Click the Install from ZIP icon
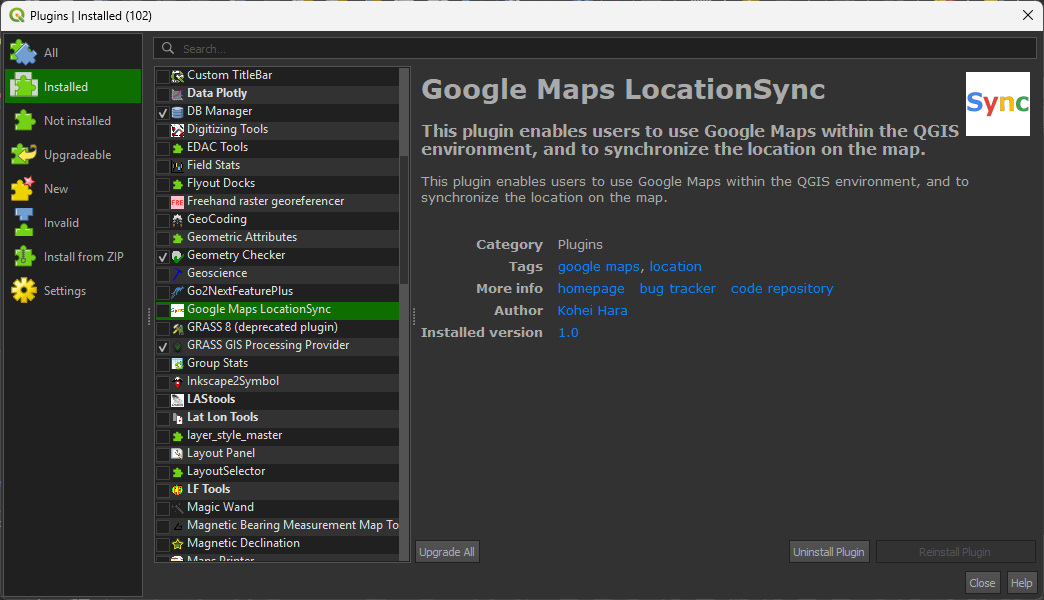This screenshot has height=600, width=1044. [x=23, y=256]
